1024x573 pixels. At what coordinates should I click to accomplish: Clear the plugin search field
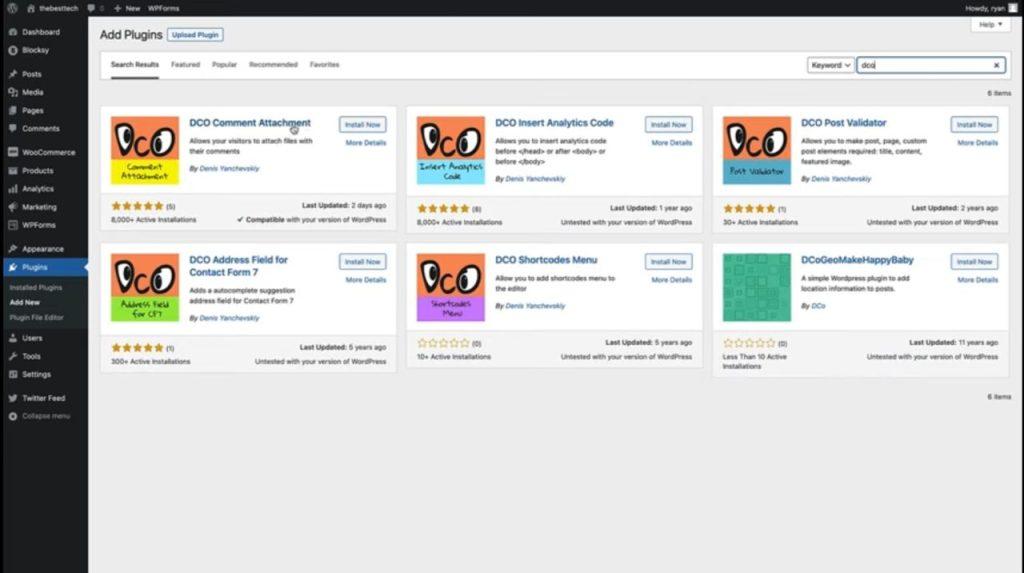[997, 65]
